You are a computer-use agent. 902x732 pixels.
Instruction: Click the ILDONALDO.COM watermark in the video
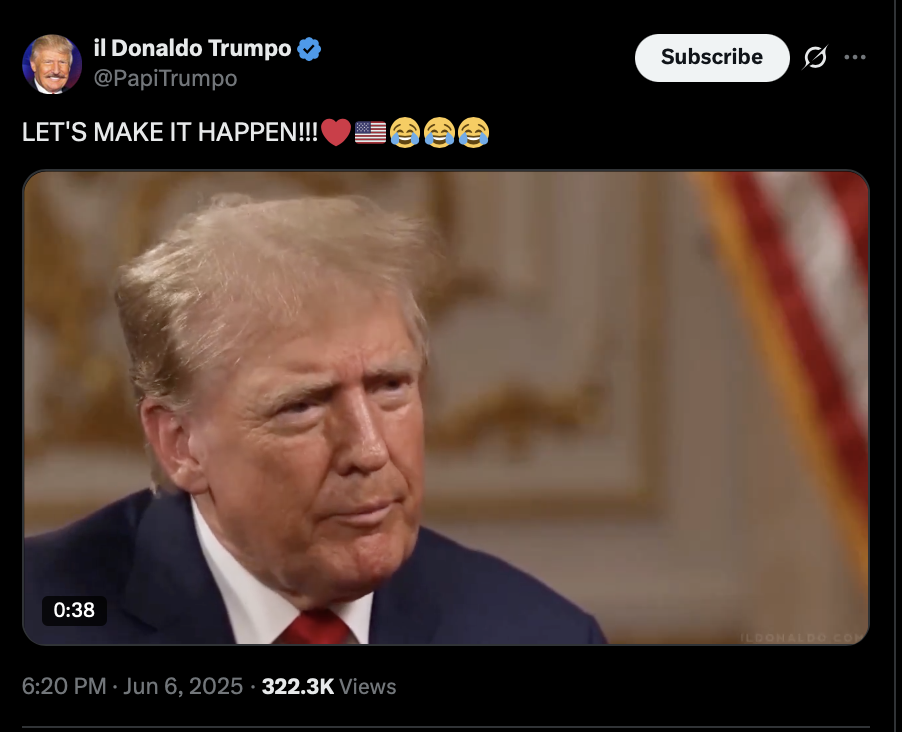[x=803, y=638]
